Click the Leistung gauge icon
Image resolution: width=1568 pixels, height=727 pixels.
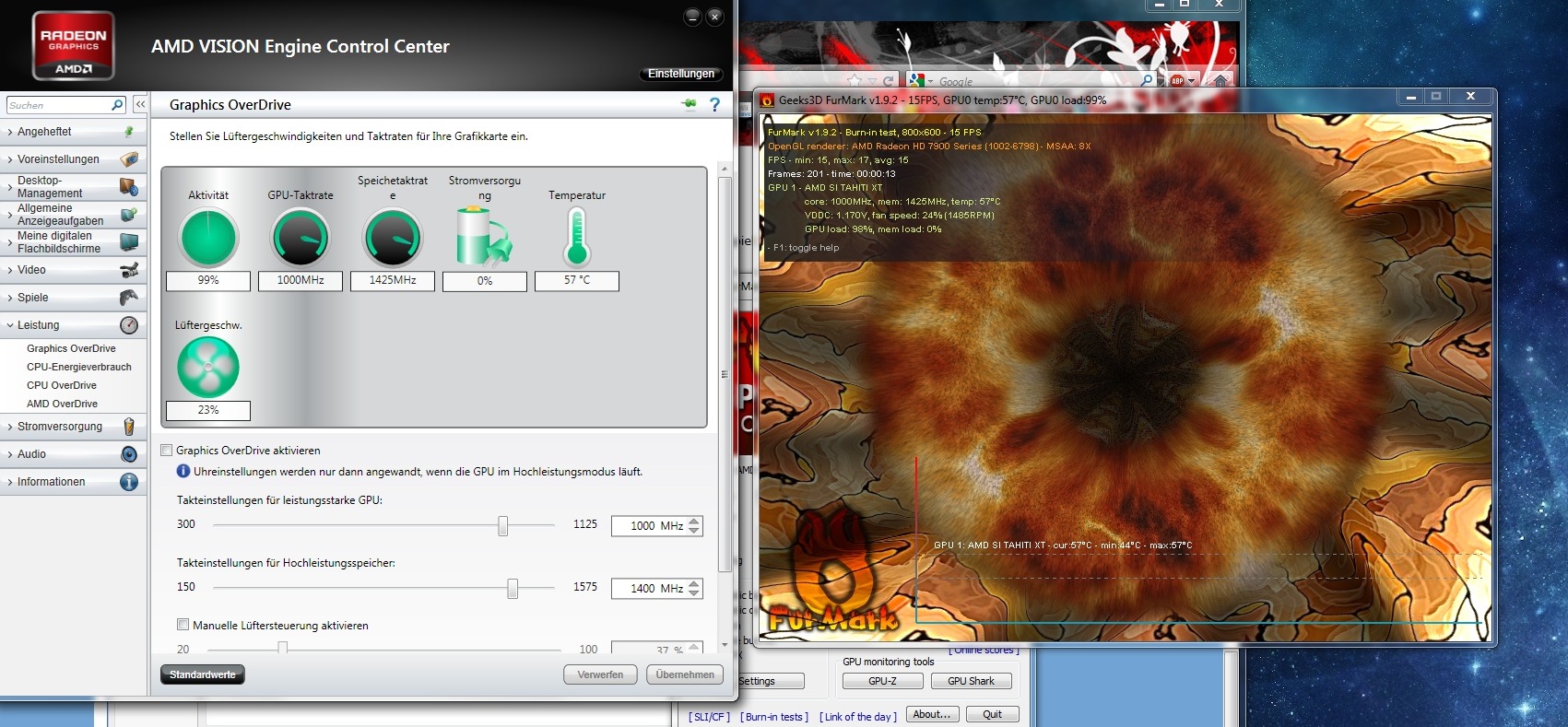(x=129, y=325)
